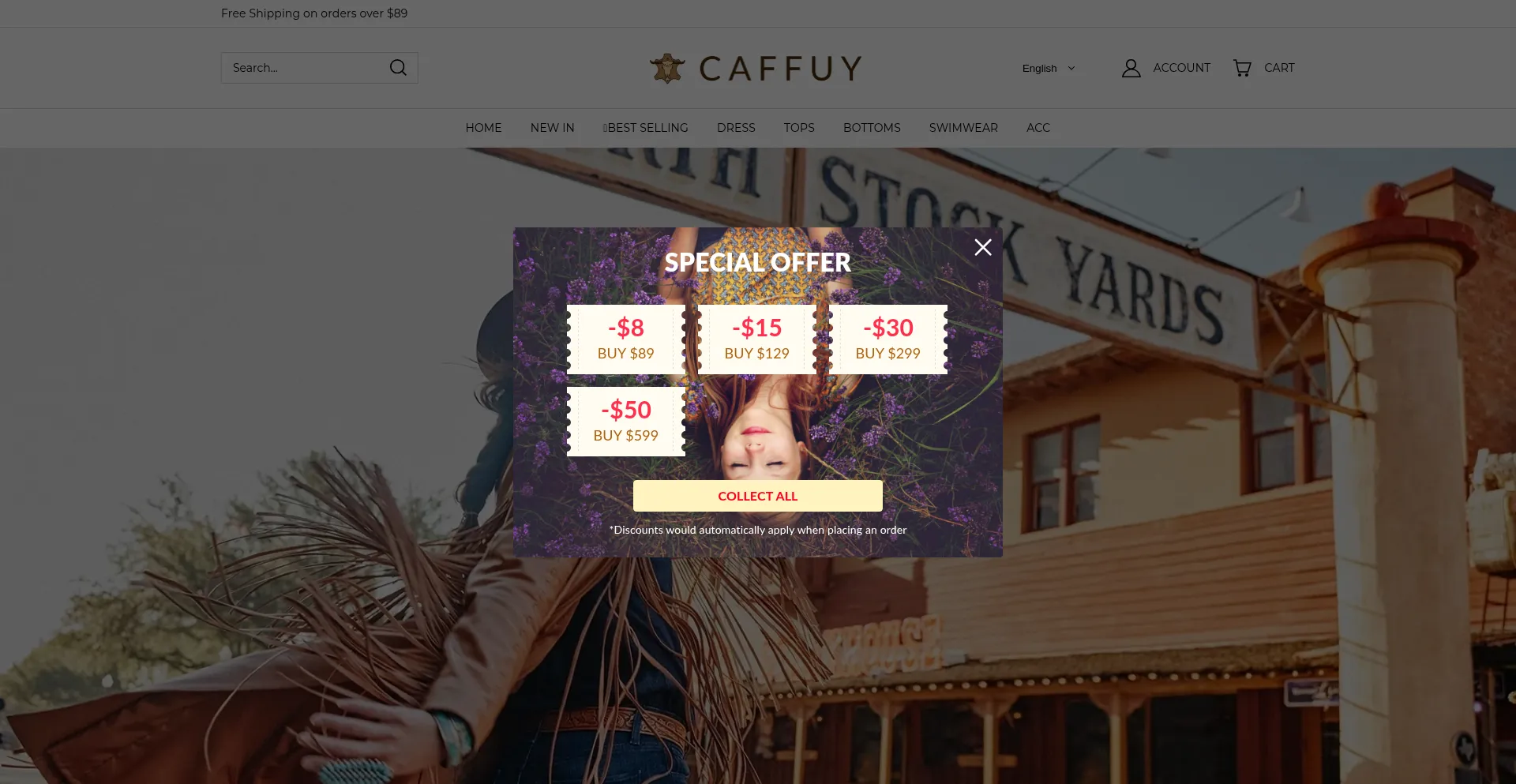Open the shopping cart icon
The height and width of the screenshot is (784, 1516).
click(x=1242, y=68)
